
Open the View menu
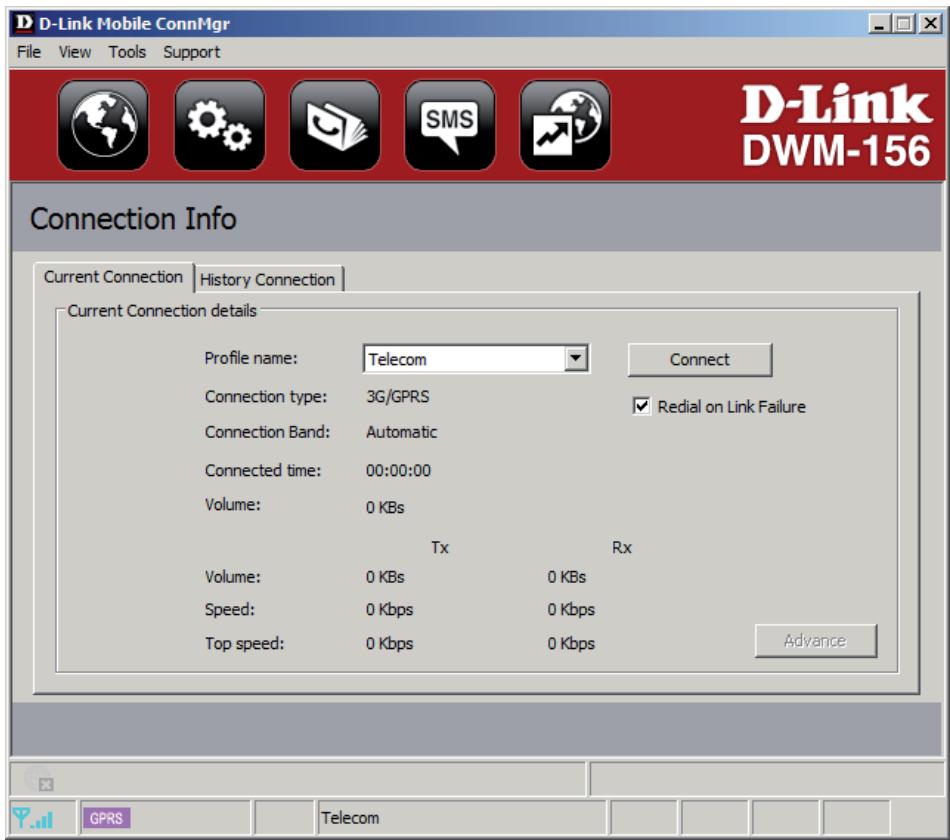coord(75,52)
